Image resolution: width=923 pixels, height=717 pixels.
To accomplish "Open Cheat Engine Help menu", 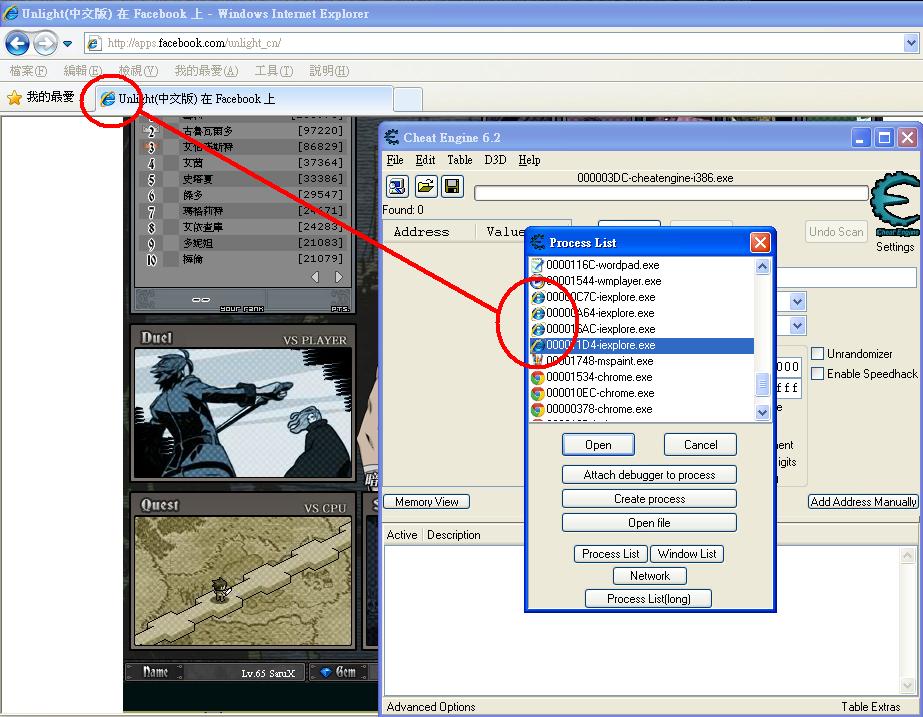I will click(x=529, y=160).
